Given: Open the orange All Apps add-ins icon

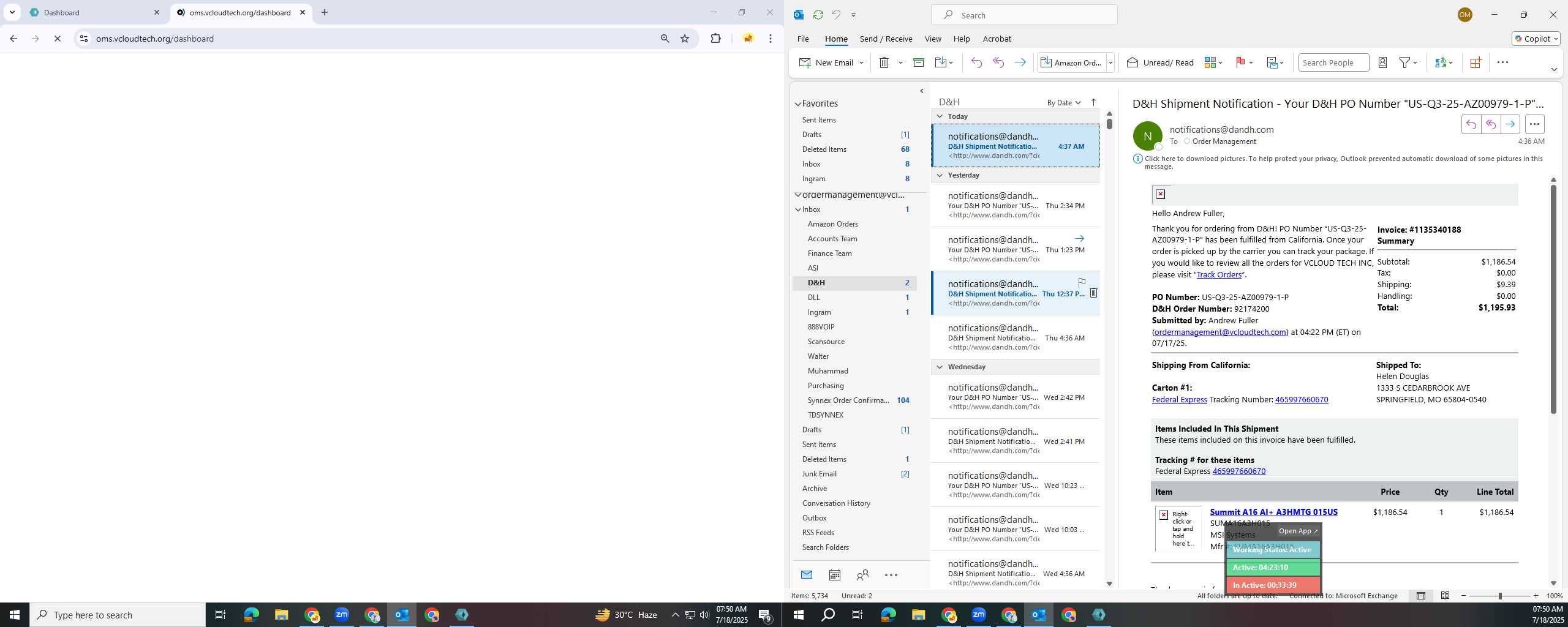Looking at the screenshot, I should click(1476, 62).
